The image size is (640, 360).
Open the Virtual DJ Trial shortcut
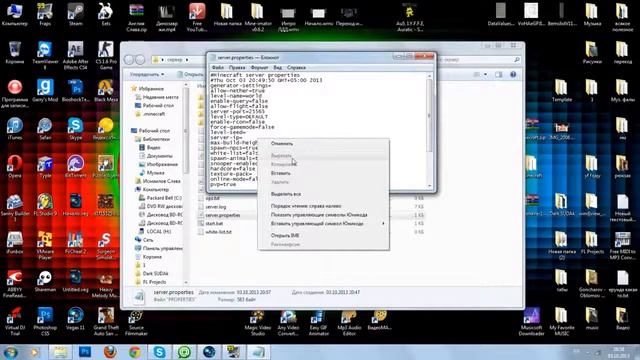[15, 321]
